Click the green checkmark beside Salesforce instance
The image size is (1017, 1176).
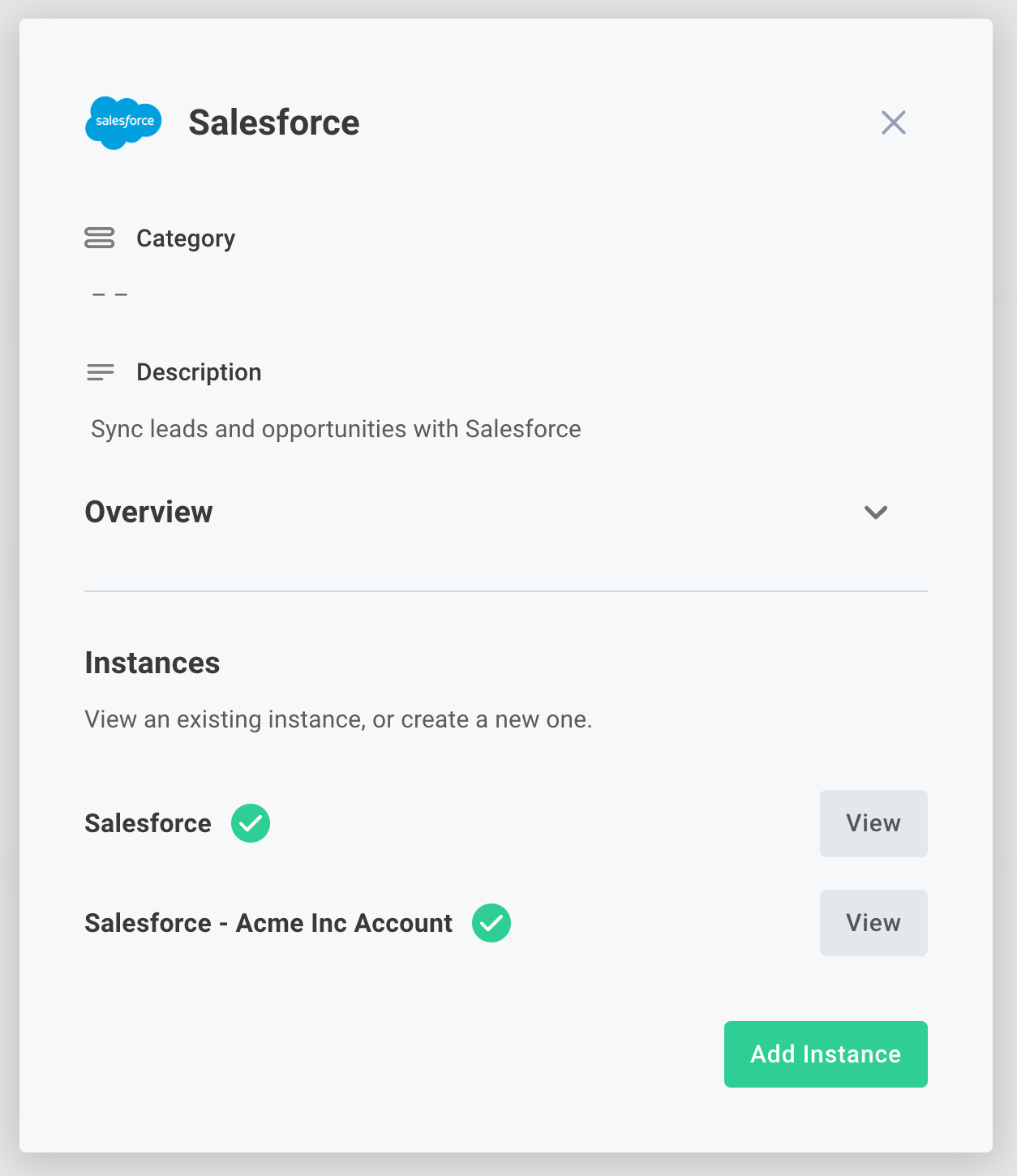[251, 823]
